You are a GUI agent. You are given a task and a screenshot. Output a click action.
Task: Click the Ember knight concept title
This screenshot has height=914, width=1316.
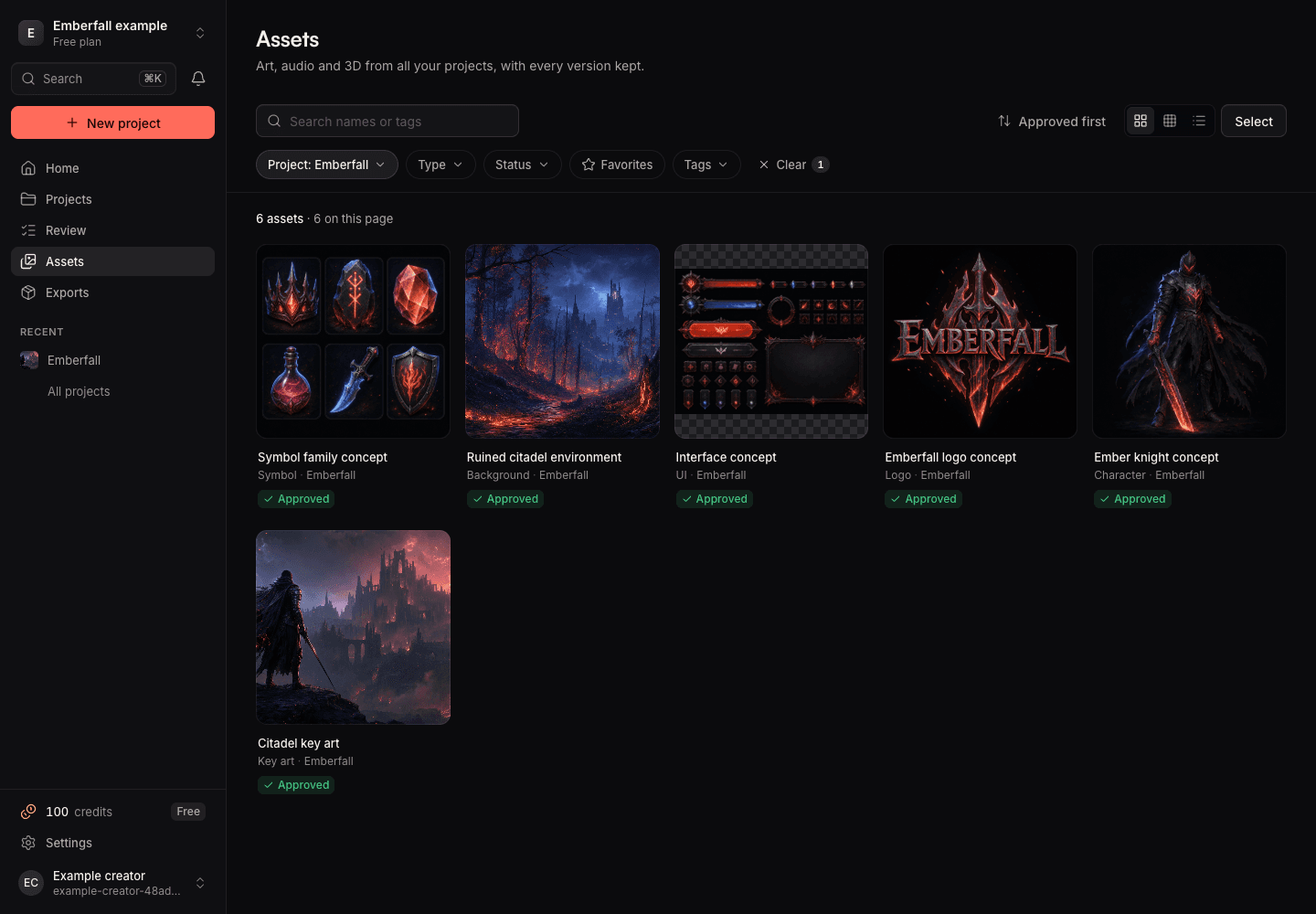[1156, 457]
